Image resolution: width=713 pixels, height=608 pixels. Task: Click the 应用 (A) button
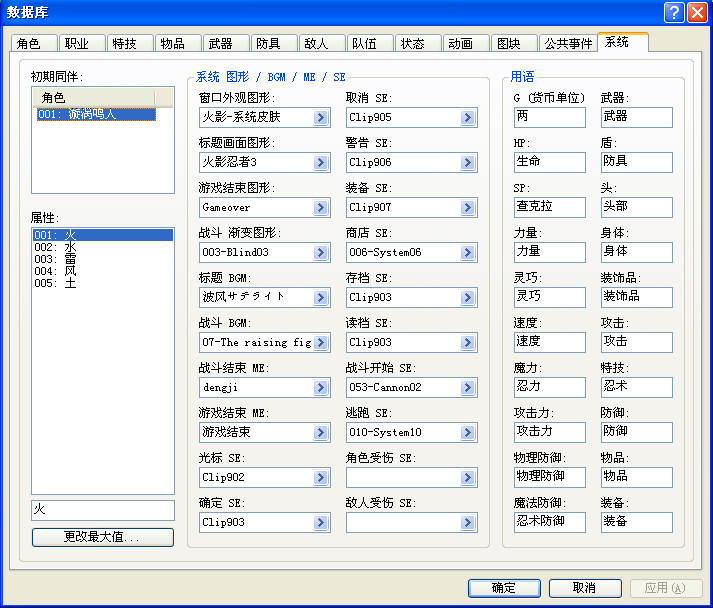pos(666,588)
